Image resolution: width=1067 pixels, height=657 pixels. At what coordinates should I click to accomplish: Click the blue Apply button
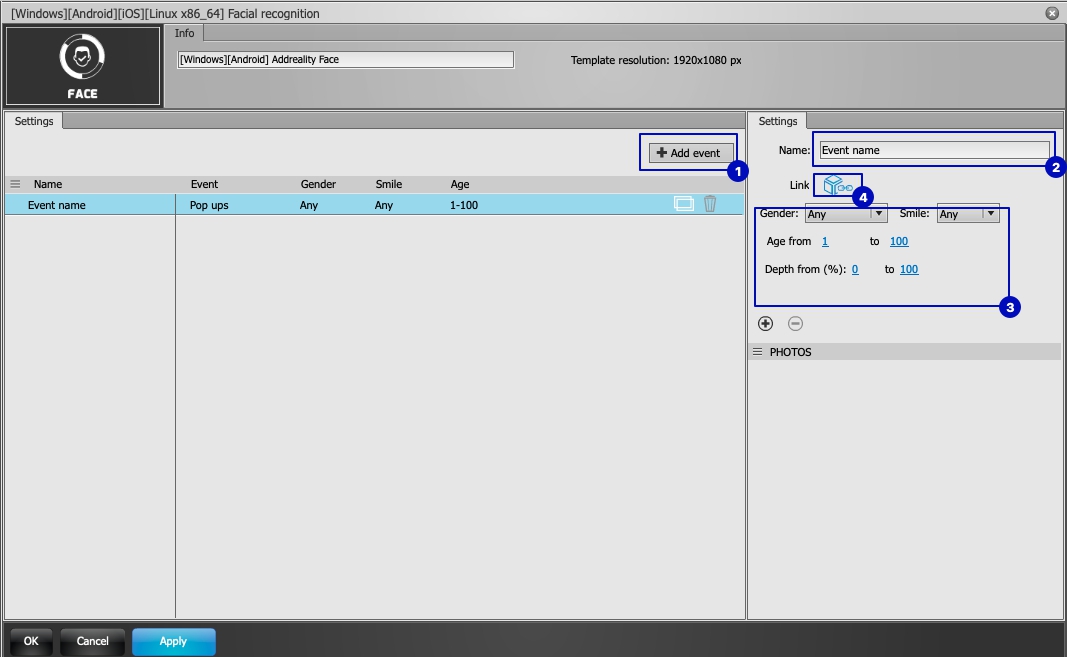click(x=174, y=641)
